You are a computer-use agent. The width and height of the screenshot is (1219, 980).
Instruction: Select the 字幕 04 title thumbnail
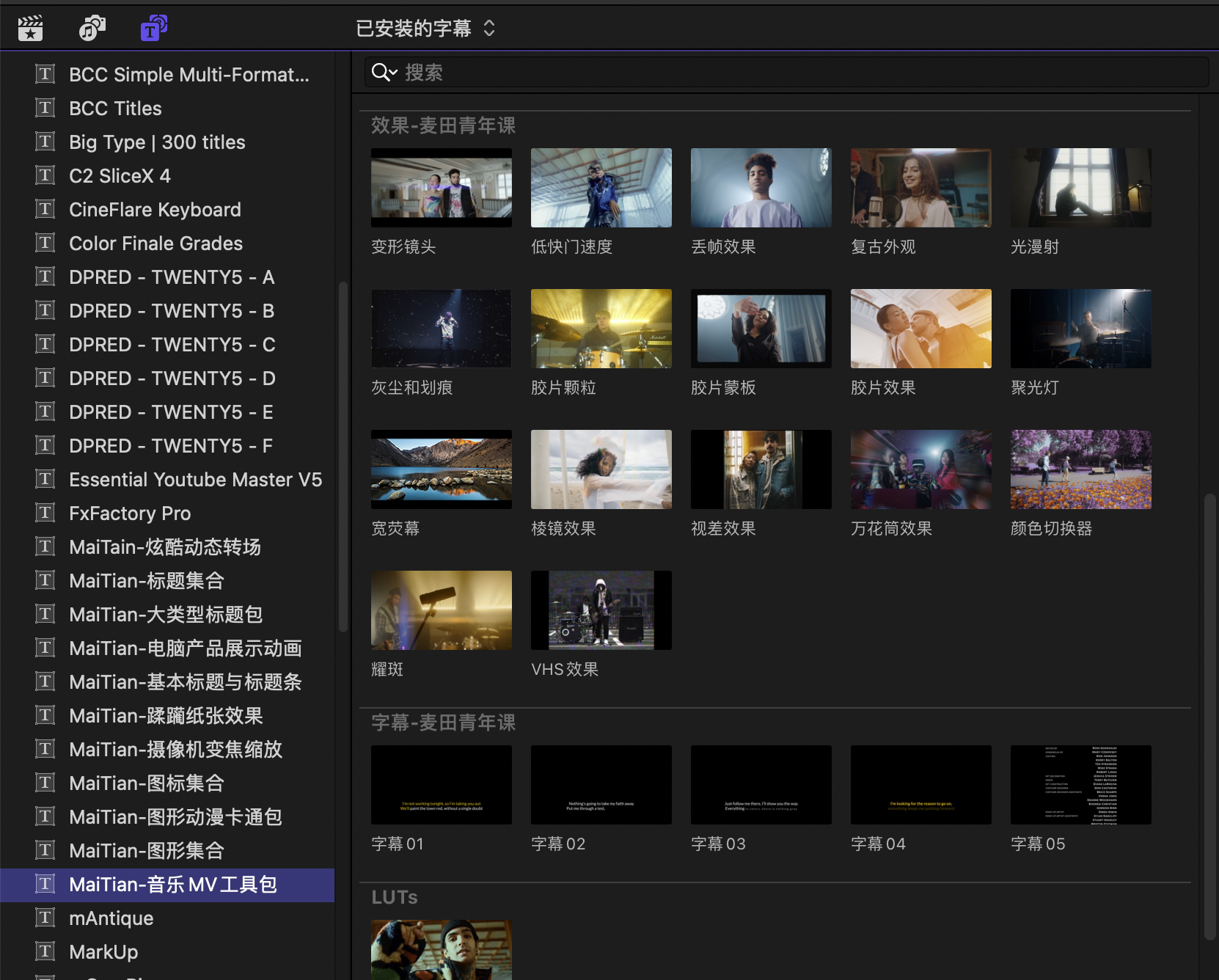tap(921, 785)
